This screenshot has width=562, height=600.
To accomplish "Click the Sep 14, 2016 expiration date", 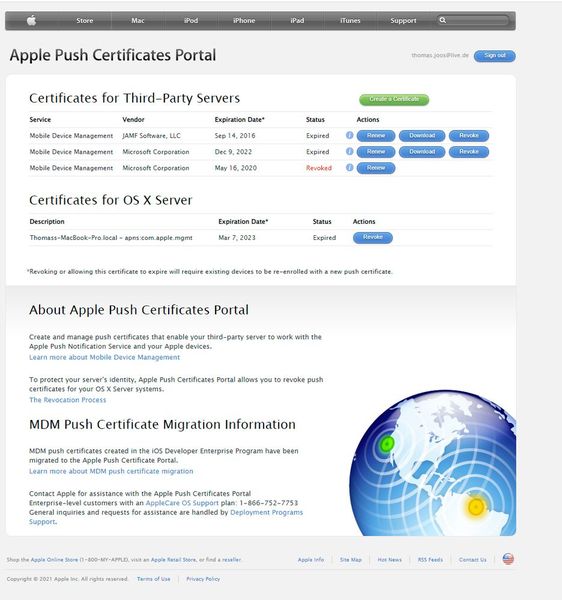I will (x=235, y=136).
